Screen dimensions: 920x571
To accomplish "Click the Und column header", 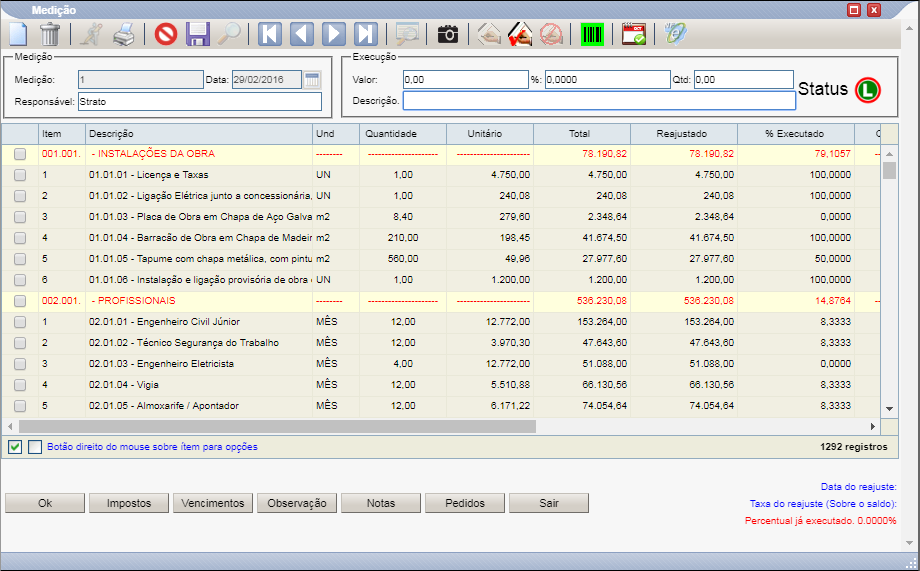I will point(336,134).
